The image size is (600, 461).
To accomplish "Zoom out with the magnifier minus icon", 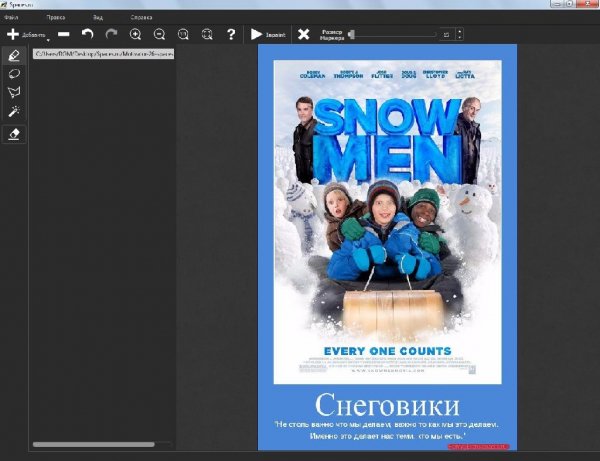I will tap(159, 34).
